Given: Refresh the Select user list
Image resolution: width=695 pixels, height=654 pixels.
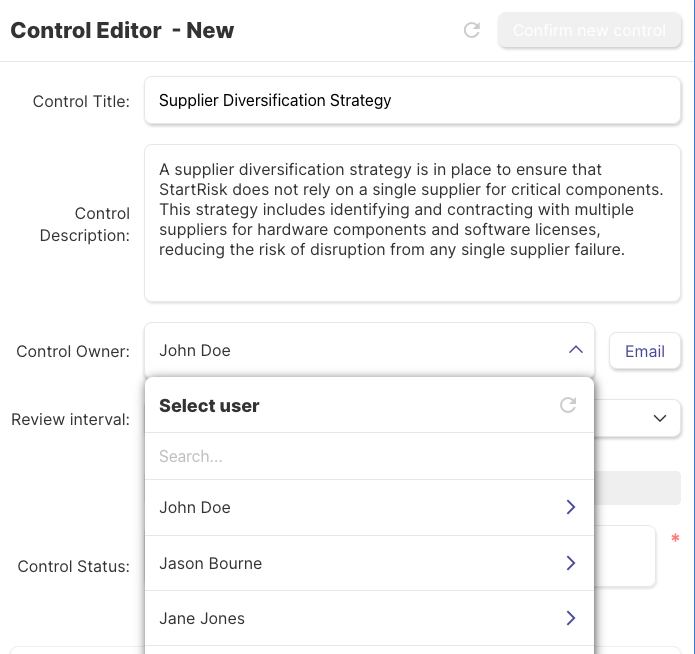Looking at the screenshot, I should (x=568, y=405).
